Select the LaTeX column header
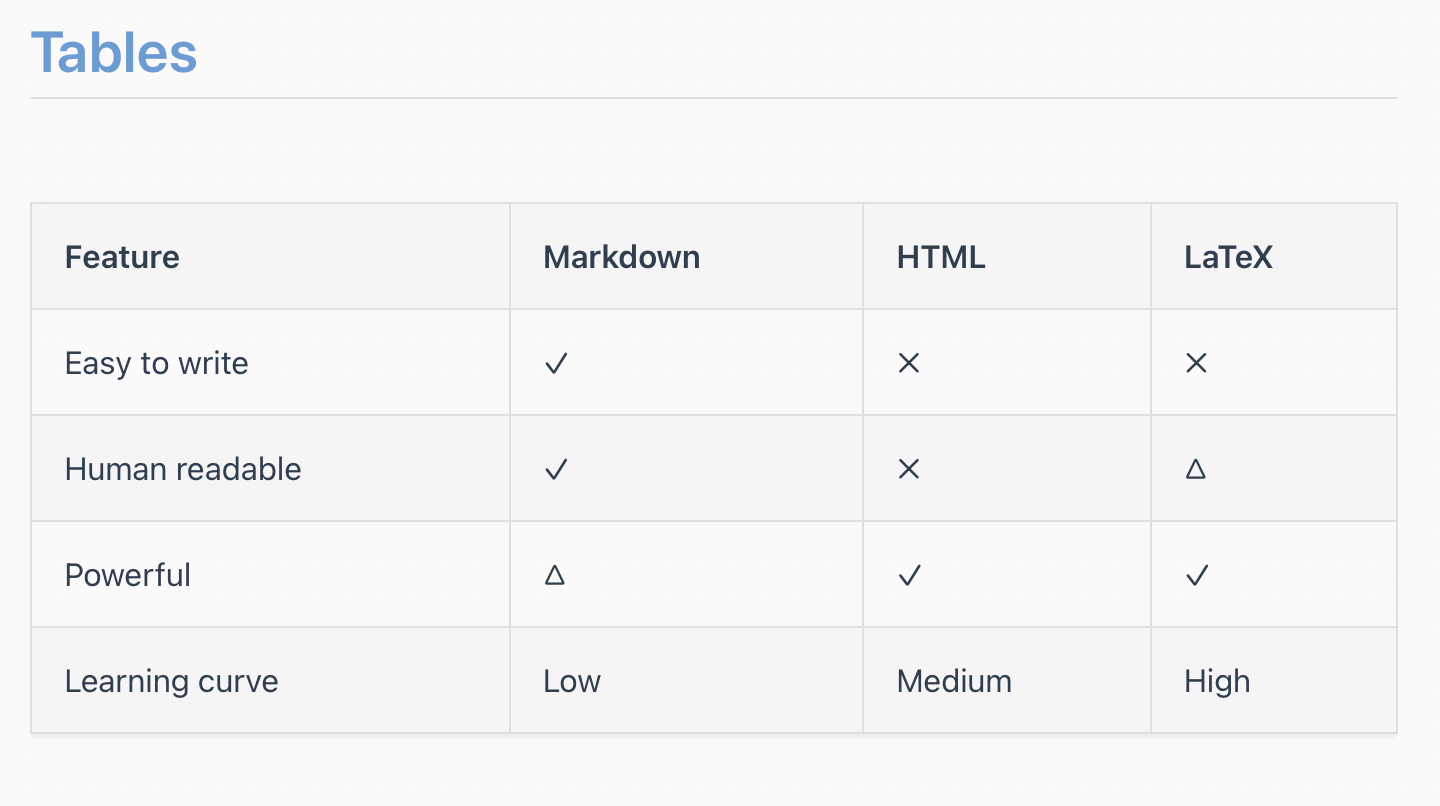This screenshot has height=806, width=1440. pos(1228,257)
